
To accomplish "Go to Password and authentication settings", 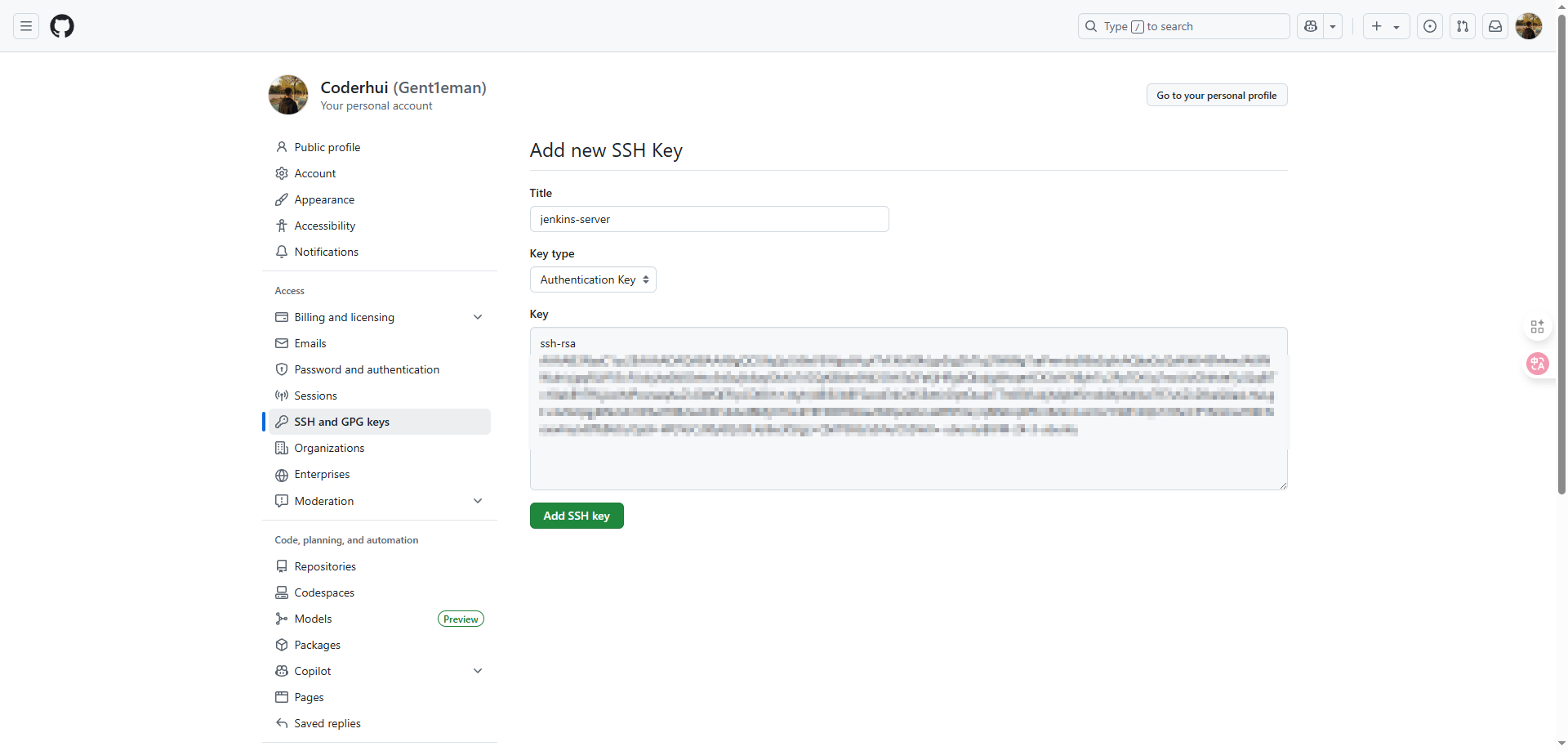I will (x=367, y=369).
